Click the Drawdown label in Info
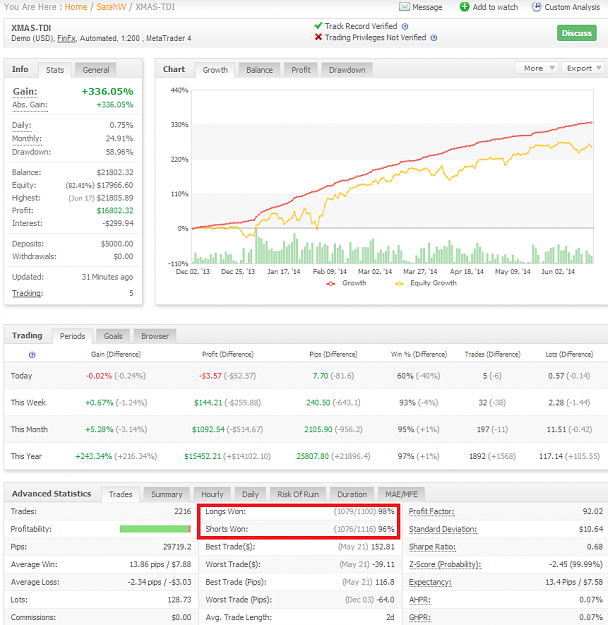The width and height of the screenshot is (608, 625). pos(31,152)
